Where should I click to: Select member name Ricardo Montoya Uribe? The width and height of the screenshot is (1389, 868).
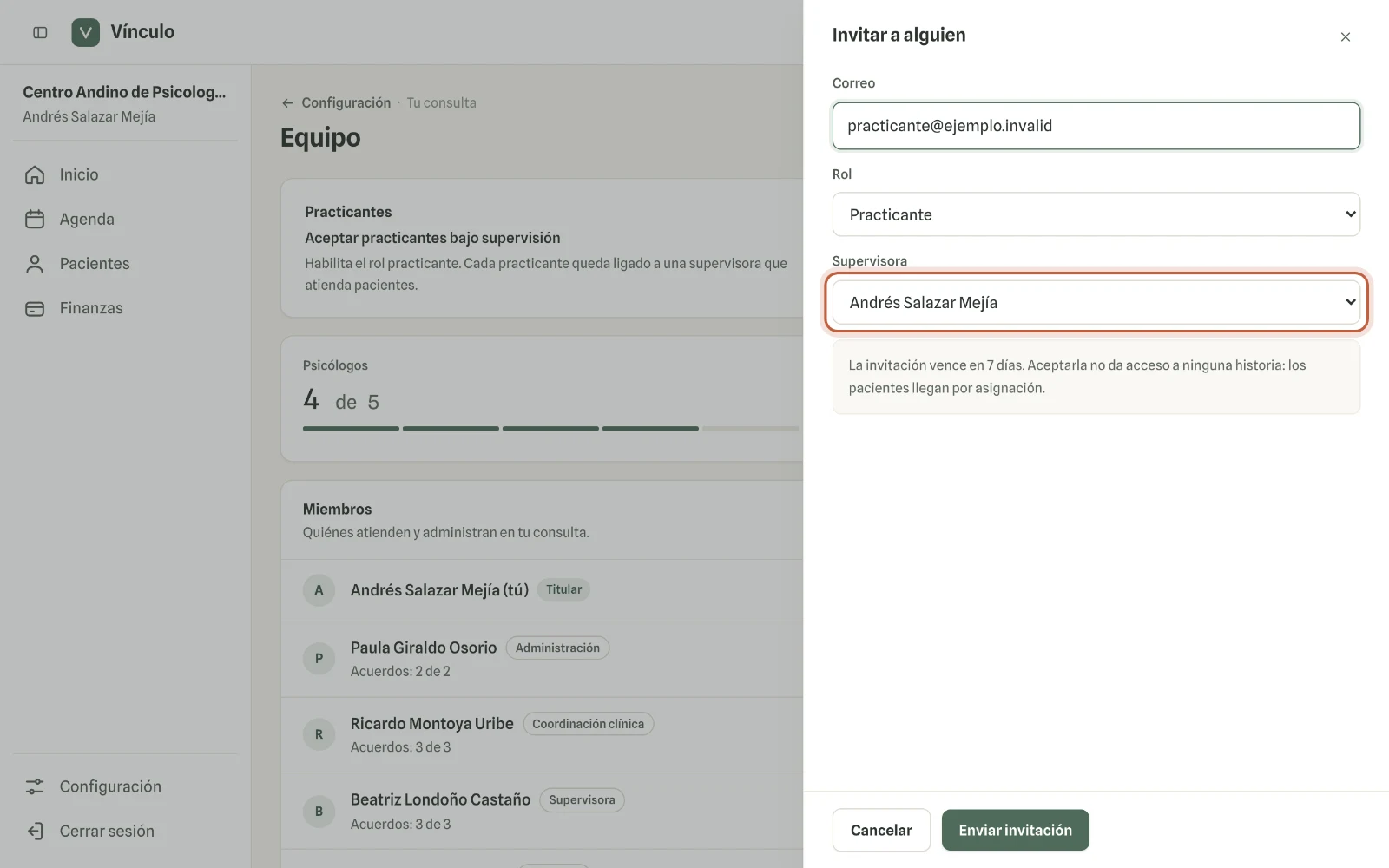click(x=432, y=723)
